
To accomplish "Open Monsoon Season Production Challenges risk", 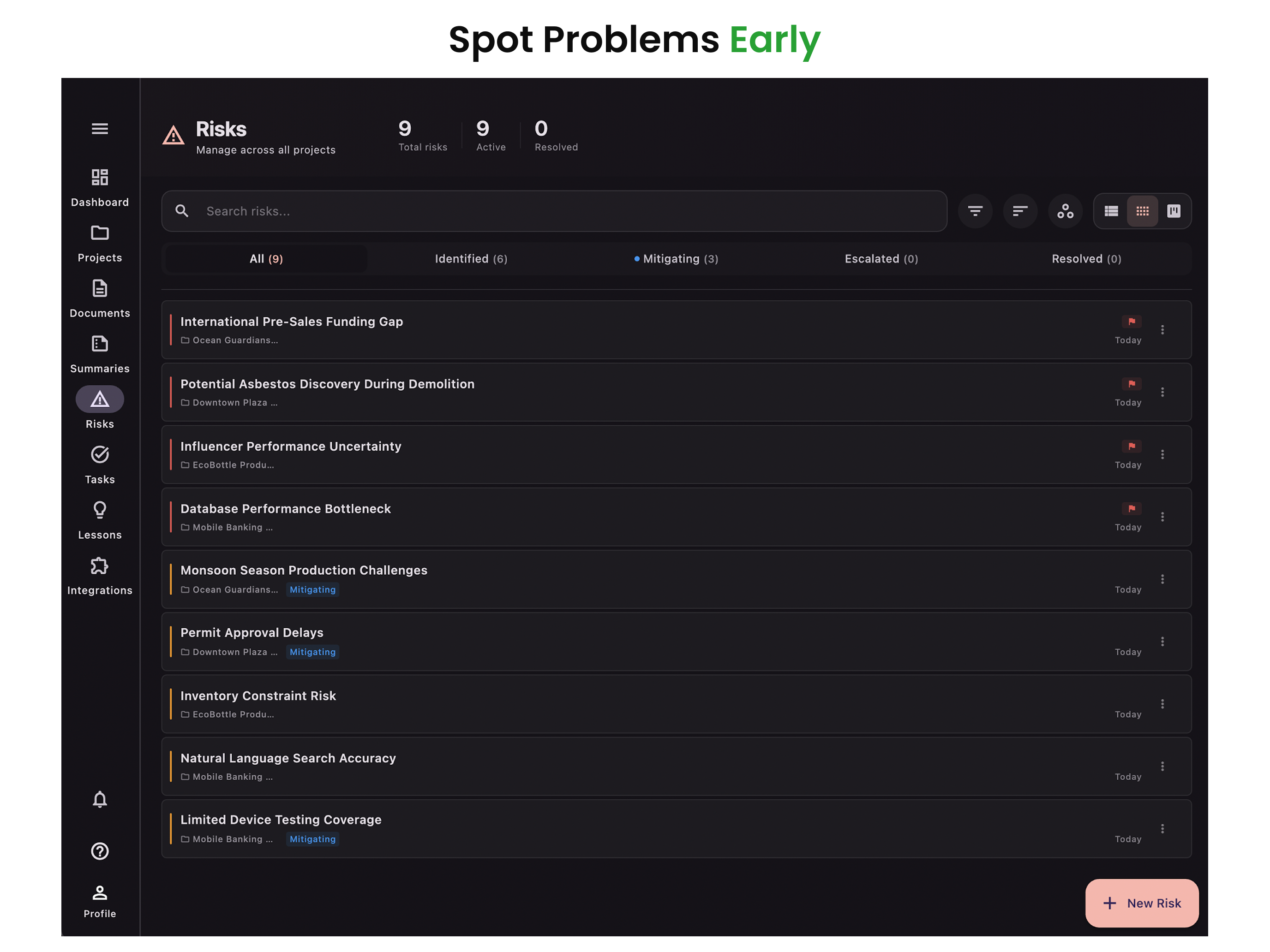I will tap(677, 580).
